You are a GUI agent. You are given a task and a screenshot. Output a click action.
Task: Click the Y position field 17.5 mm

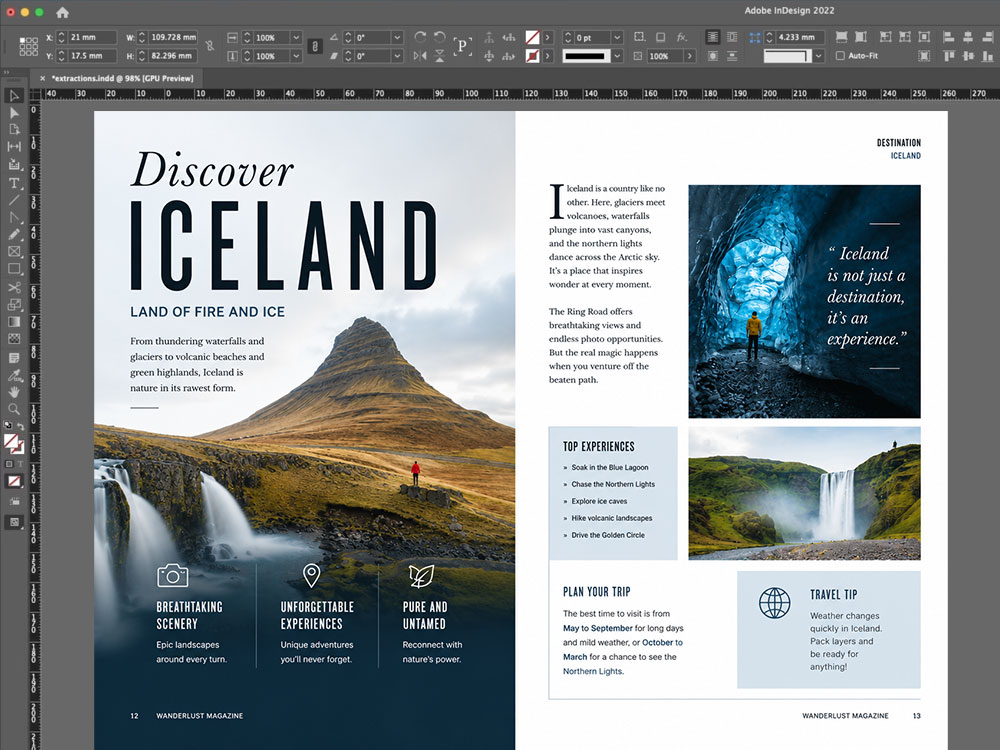click(92, 56)
